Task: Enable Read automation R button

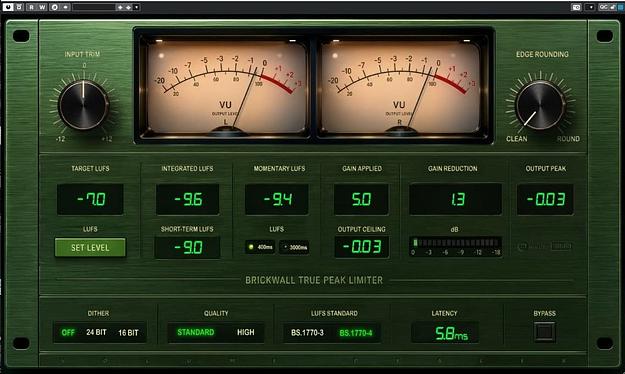Action: (31, 7)
